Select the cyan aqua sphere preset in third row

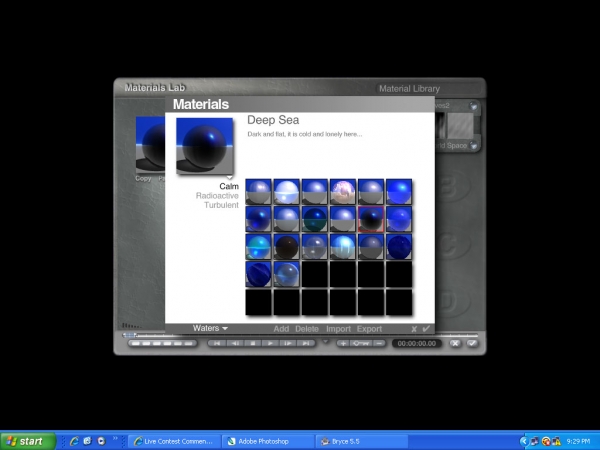coord(258,247)
